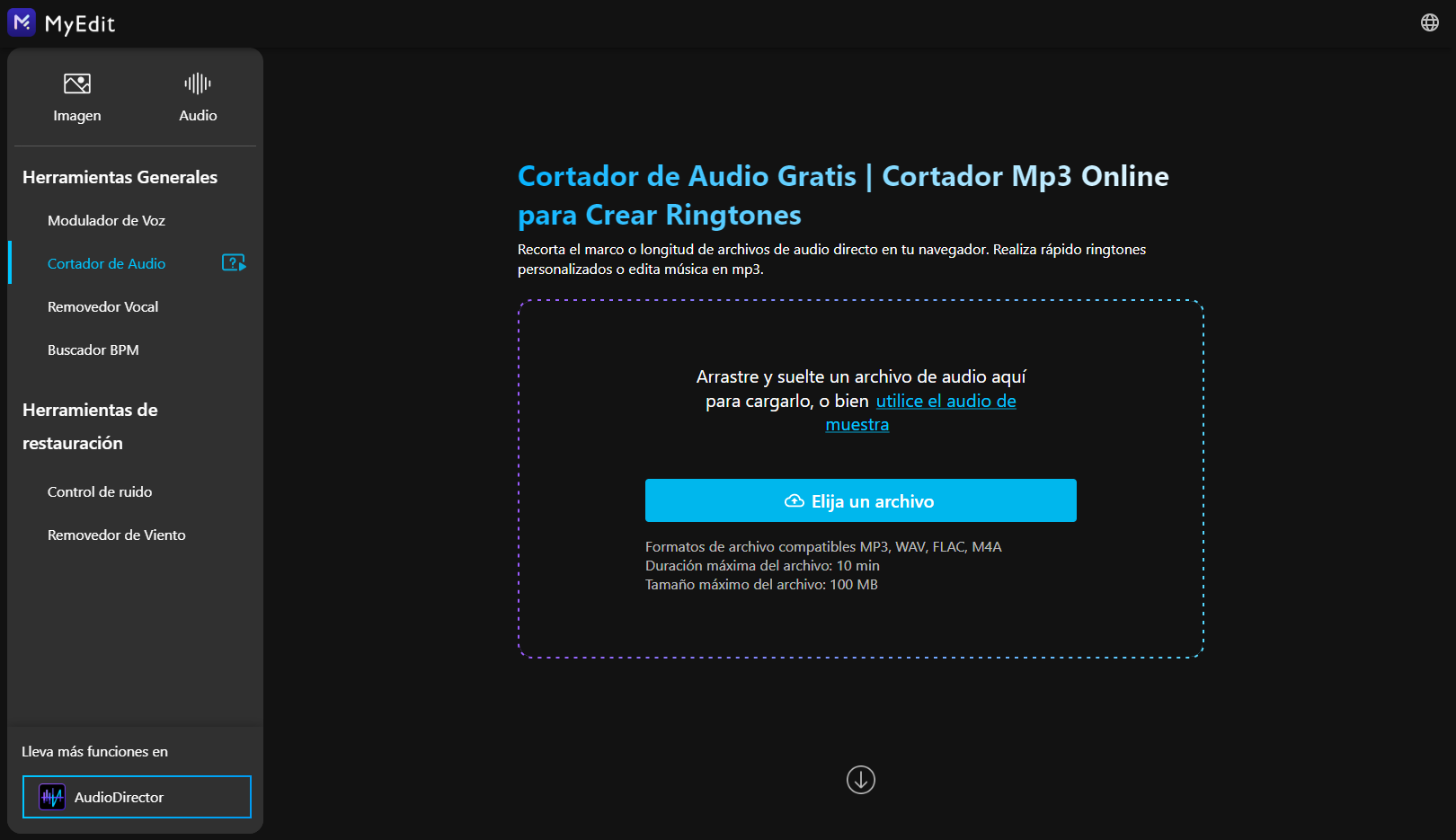Screen dimensions: 1456x840
Task: Open Buscador BPM tool
Action: click(93, 349)
